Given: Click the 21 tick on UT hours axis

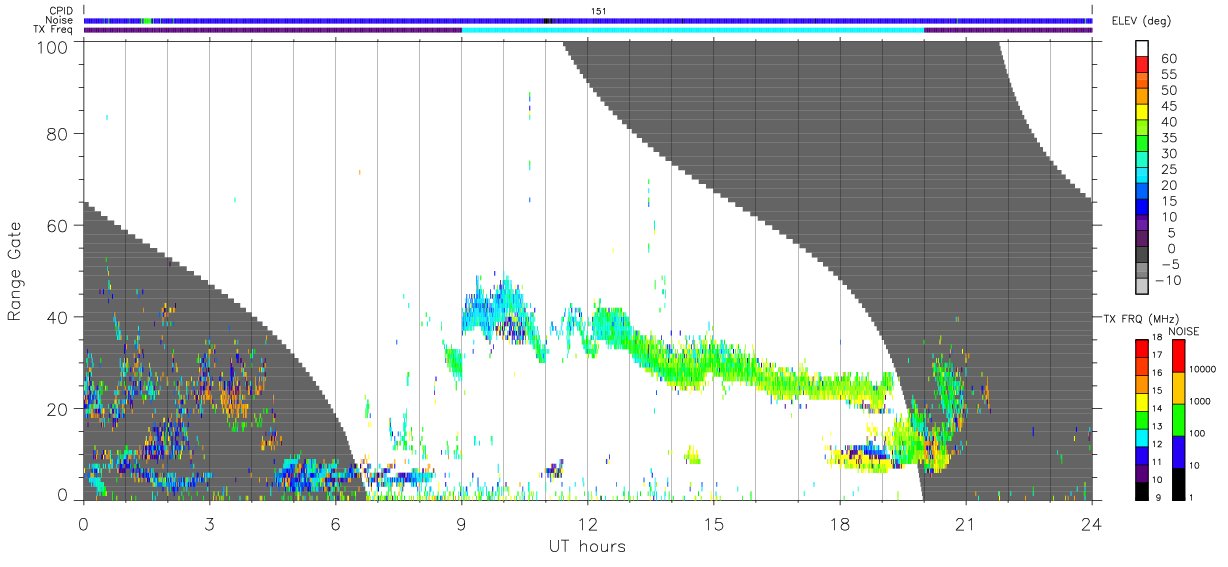Looking at the screenshot, I should click(x=965, y=524).
